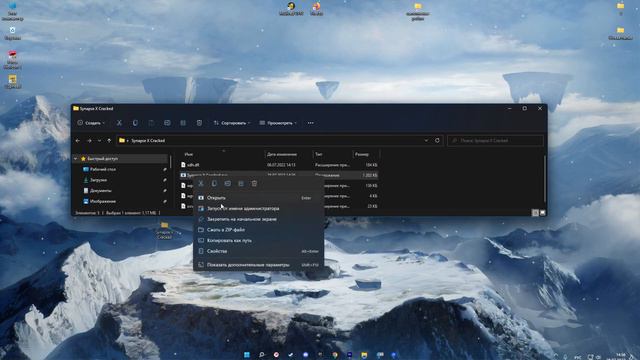
Task: Choose Показать дополнительные параметры
Action: tap(258, 265)
